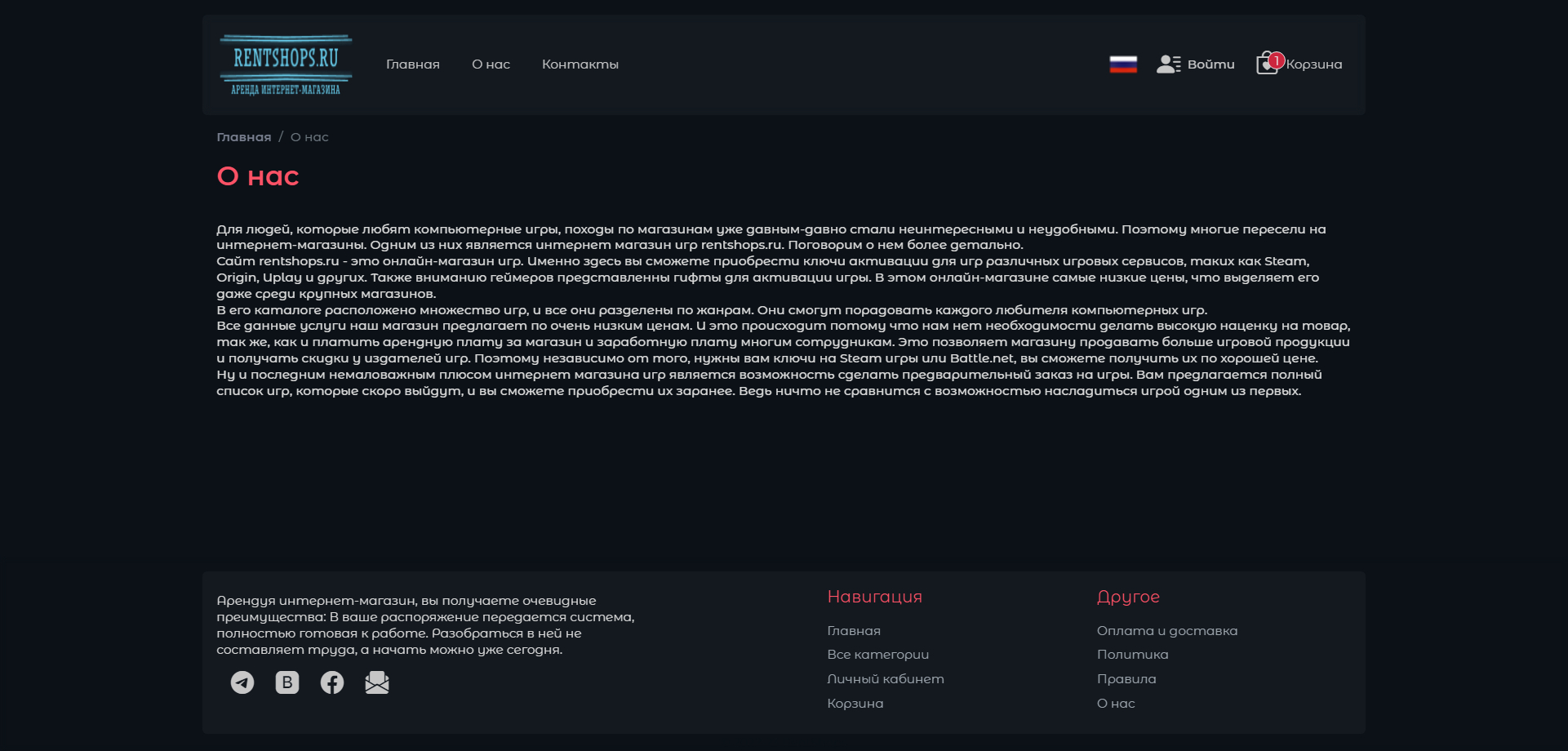Screen dimensions: 1568x751
Task: Open the Facebook social icon in footer
Action: point(332,682)
